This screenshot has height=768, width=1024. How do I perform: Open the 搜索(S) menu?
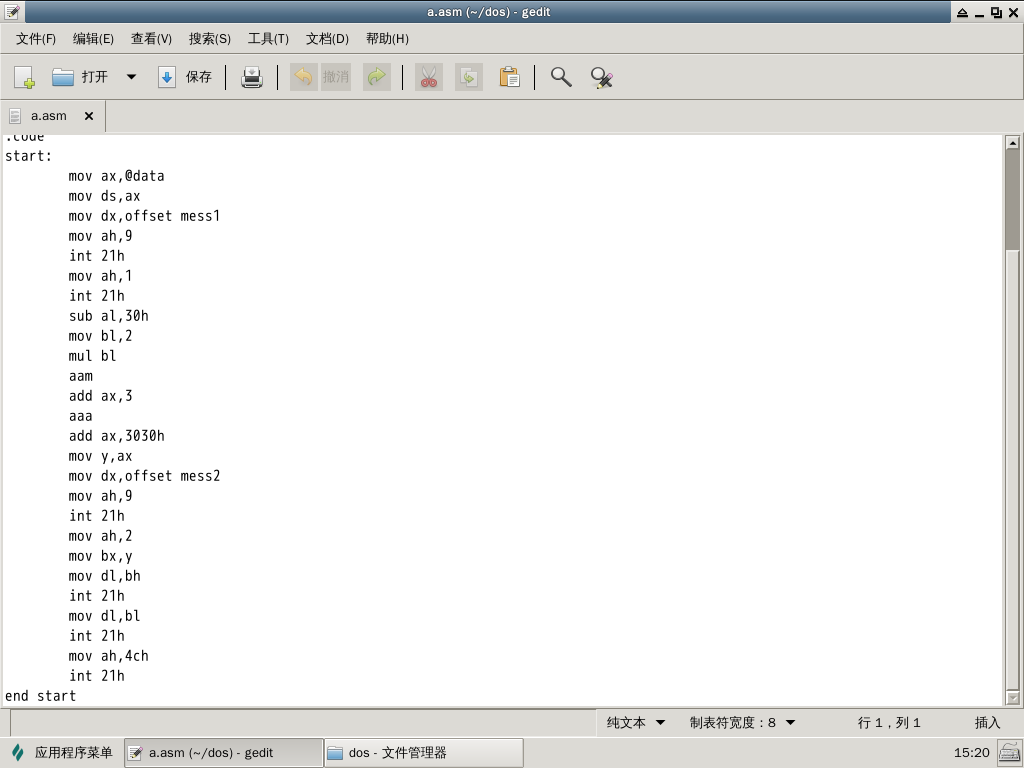[x=210, y=38]
